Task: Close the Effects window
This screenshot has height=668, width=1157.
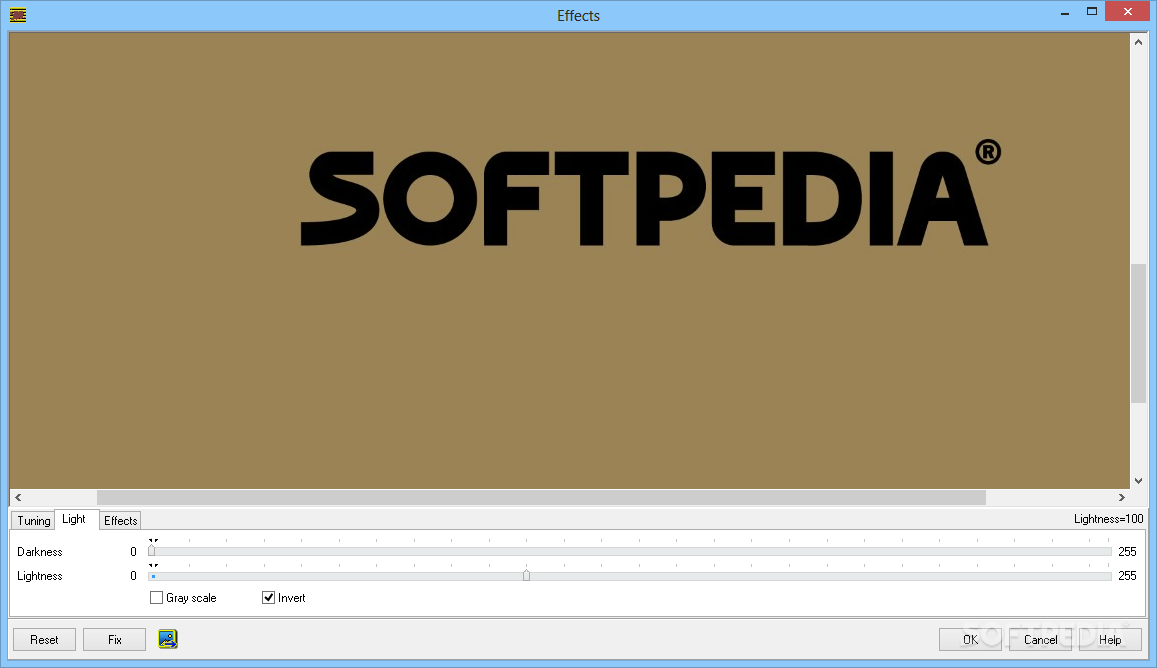Action: click(x=1127, y=12)
